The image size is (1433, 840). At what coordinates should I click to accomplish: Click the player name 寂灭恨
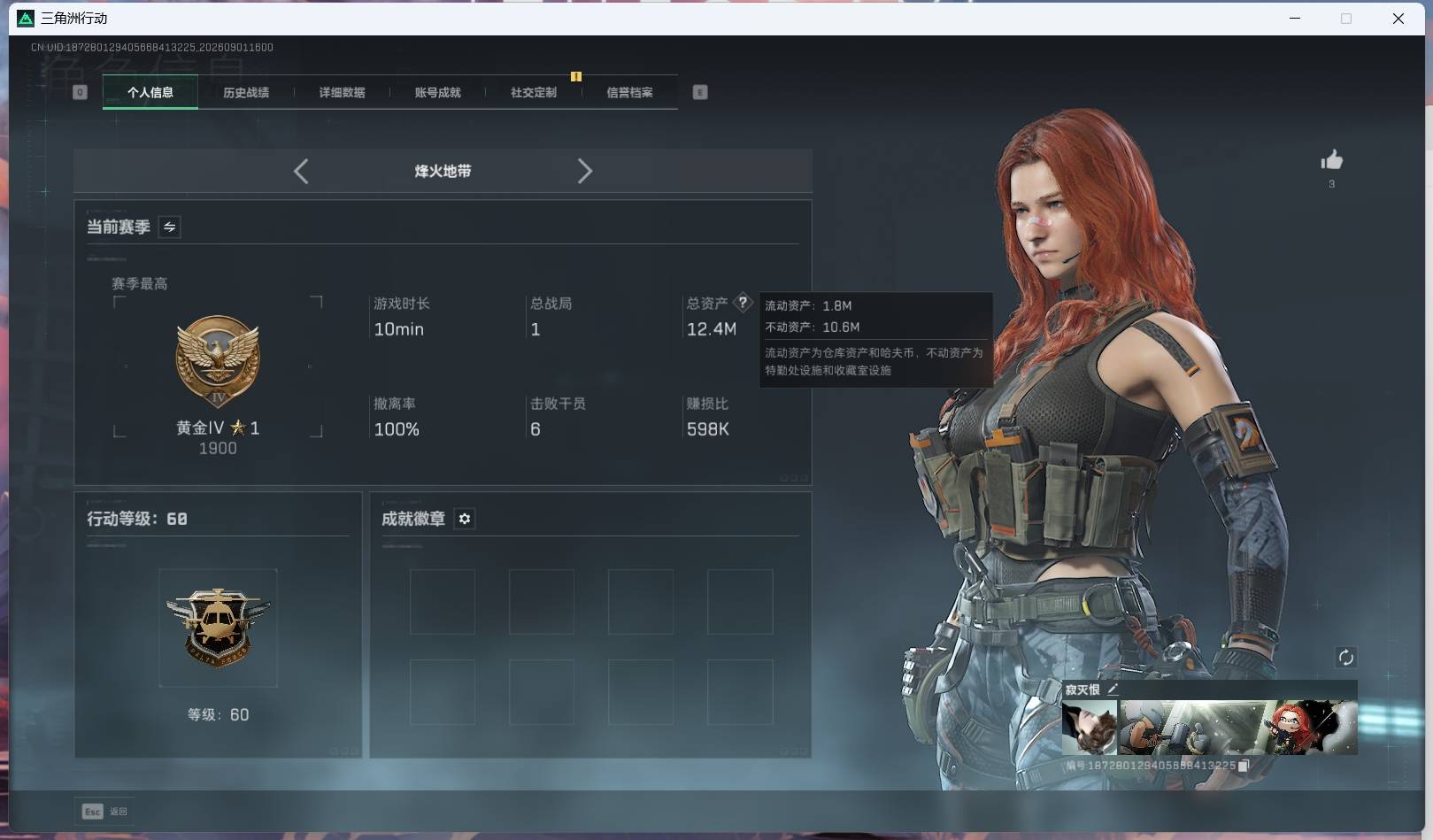click(1082, 690)
